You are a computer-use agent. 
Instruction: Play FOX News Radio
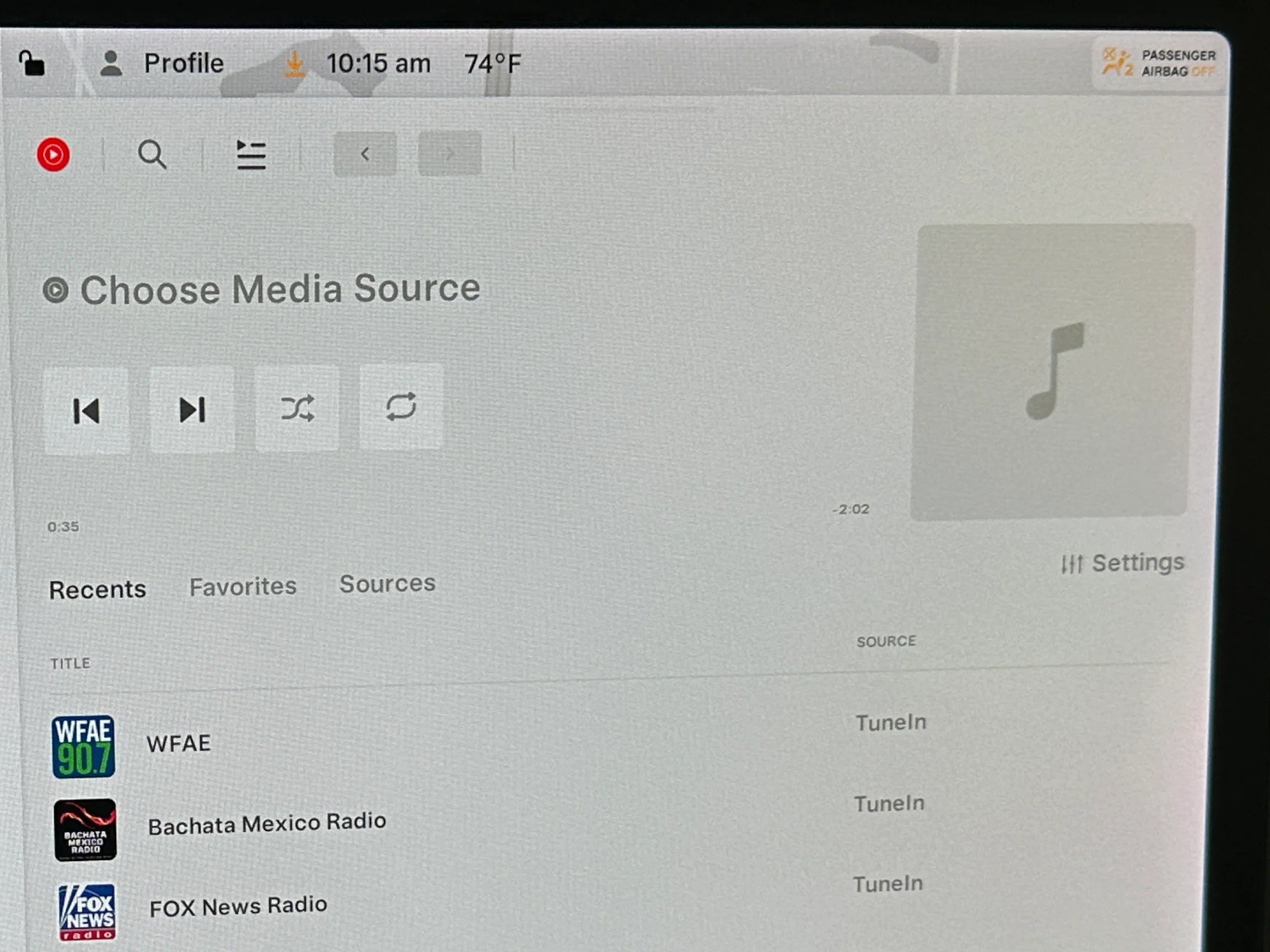(x=238, y=906)
